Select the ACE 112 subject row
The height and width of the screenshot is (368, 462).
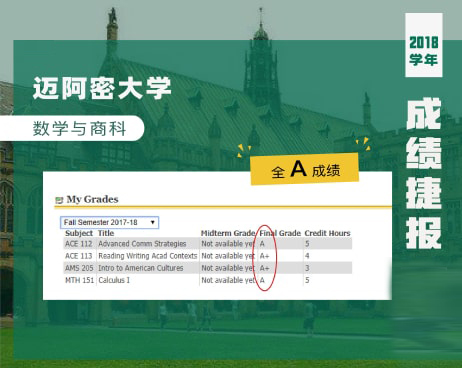pyautogui.click(x=208, y=244)
